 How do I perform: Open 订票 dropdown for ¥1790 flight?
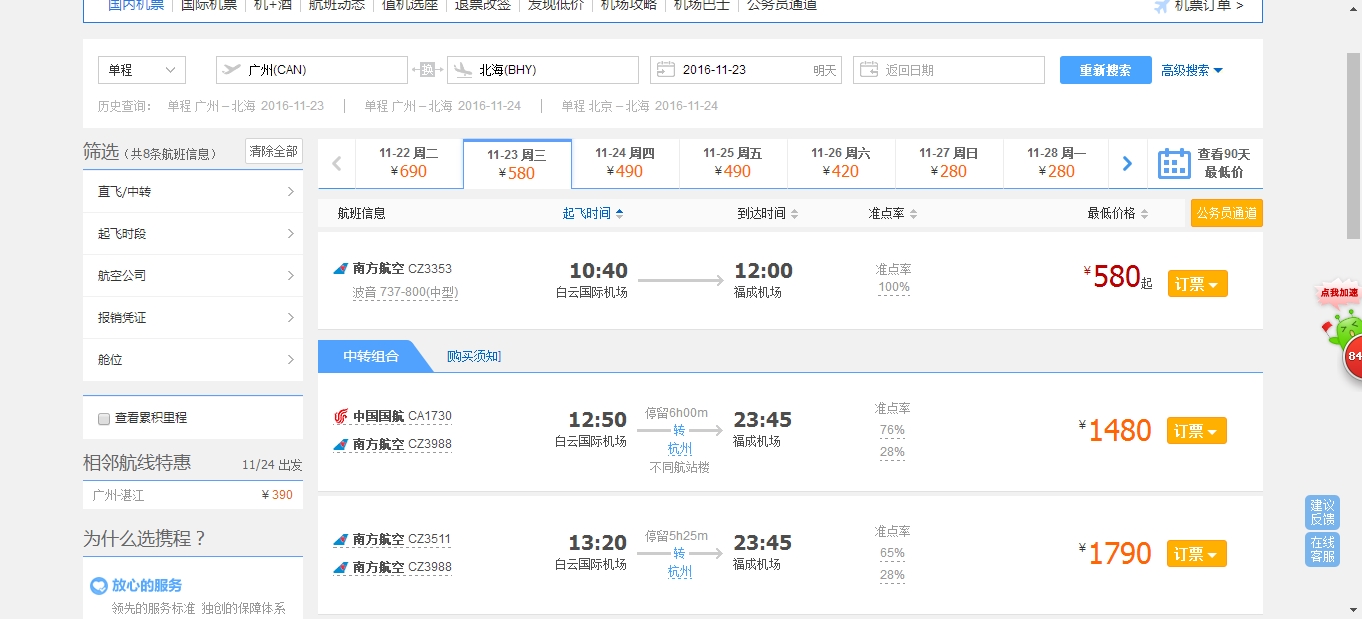[x=1197, y=554]
